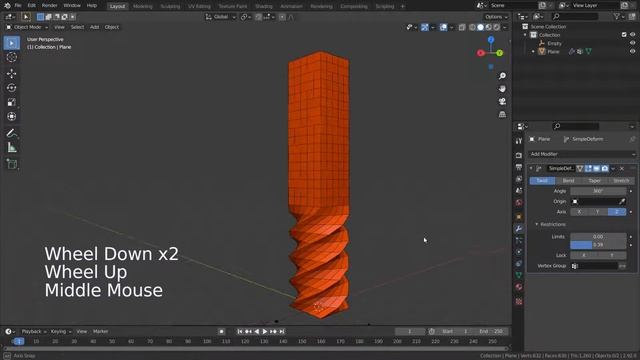Viewport: 640px width, 360px height.
Task: Select the Rotate tool
Action: [x=11, y=88]
